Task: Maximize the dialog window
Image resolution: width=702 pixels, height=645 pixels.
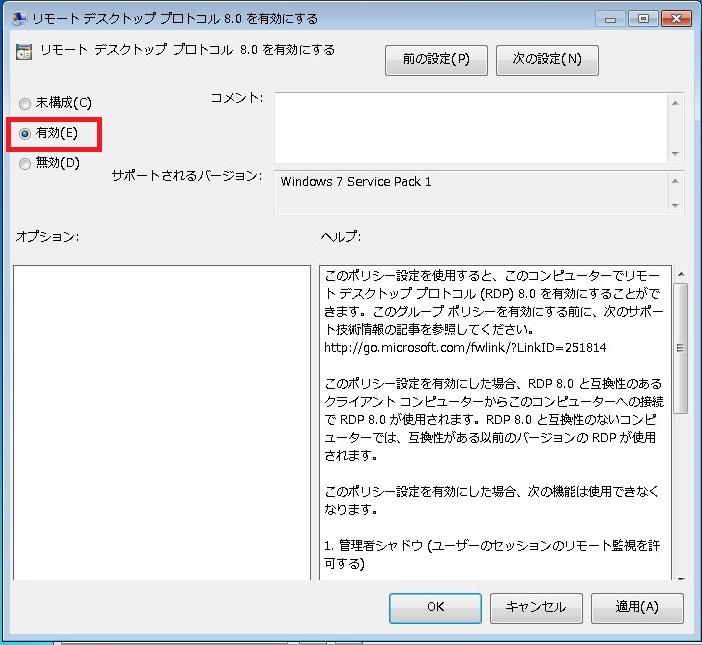Action: [642, 17]
